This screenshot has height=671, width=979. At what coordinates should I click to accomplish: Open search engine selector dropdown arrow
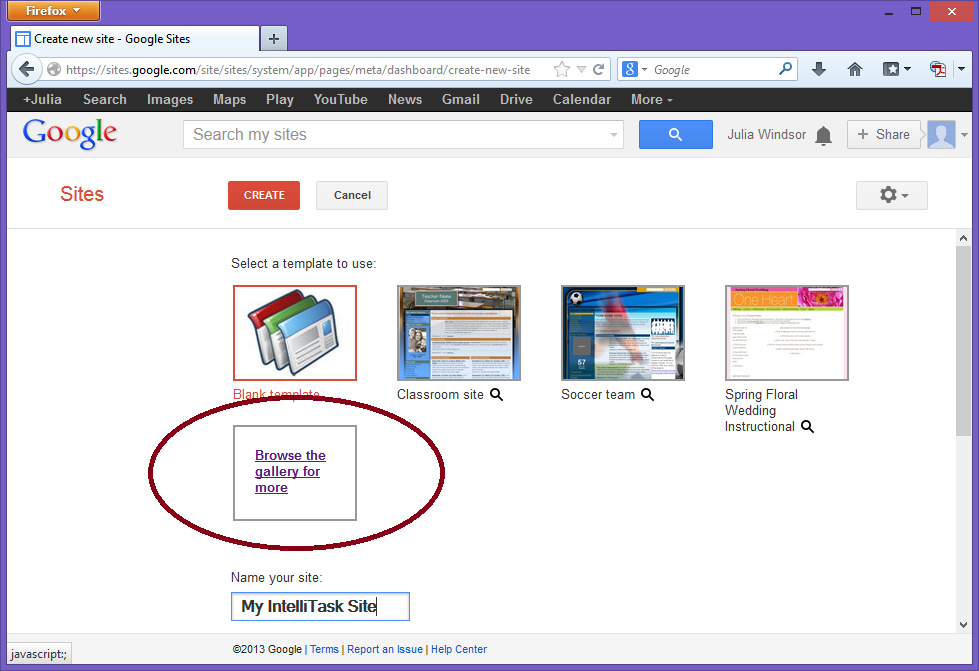click(644, 69)
